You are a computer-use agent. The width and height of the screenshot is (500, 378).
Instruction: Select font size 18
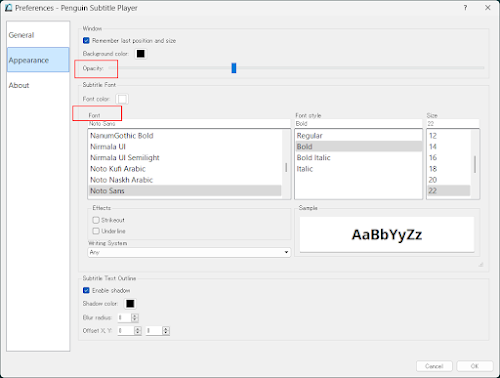[x=449, y=169]
